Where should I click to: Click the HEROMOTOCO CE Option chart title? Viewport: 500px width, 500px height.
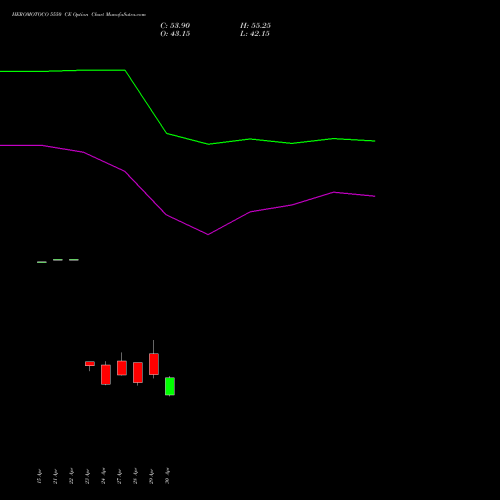pos(79,15)
